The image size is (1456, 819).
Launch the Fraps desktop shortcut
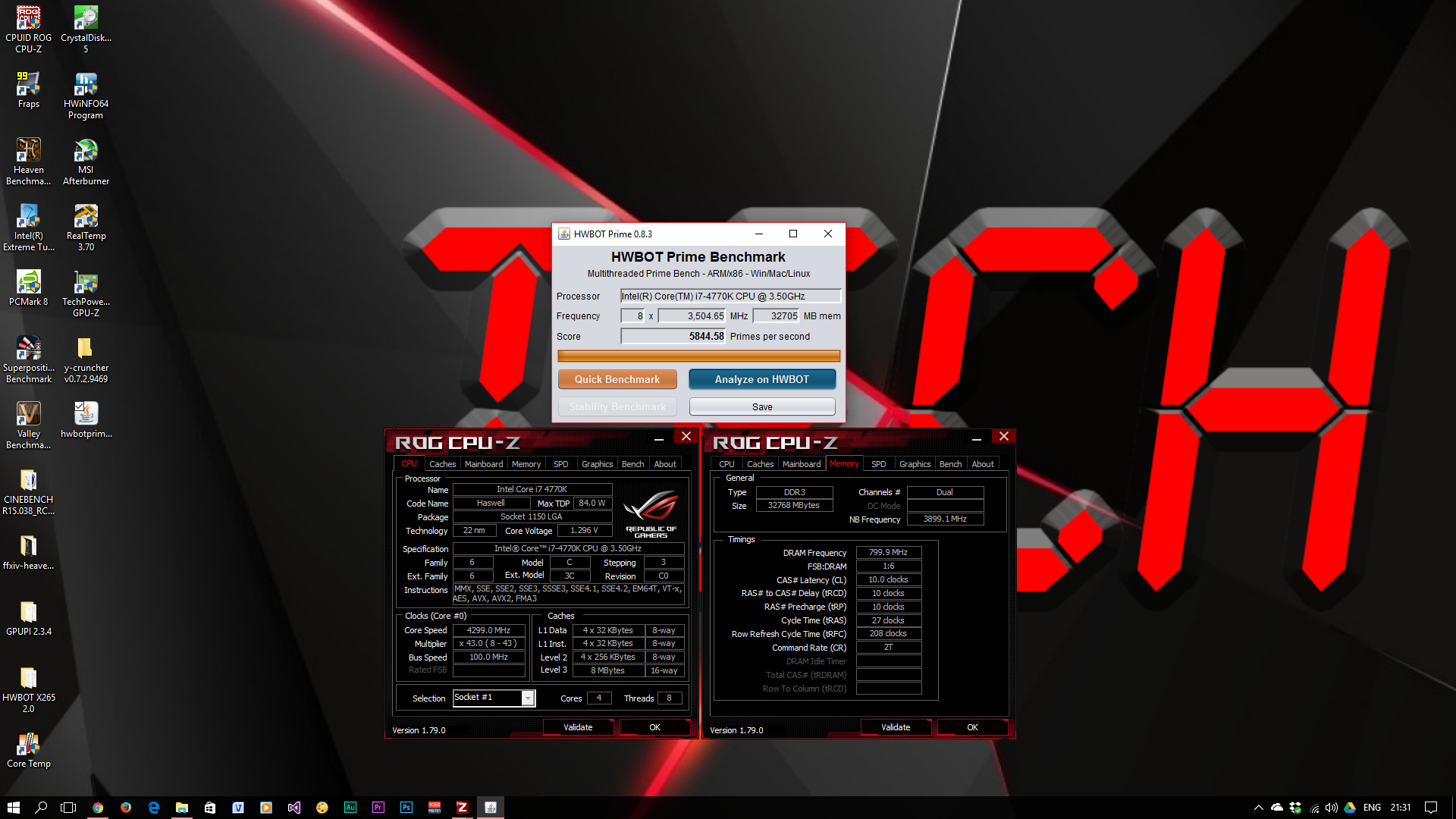coord(29,90)
